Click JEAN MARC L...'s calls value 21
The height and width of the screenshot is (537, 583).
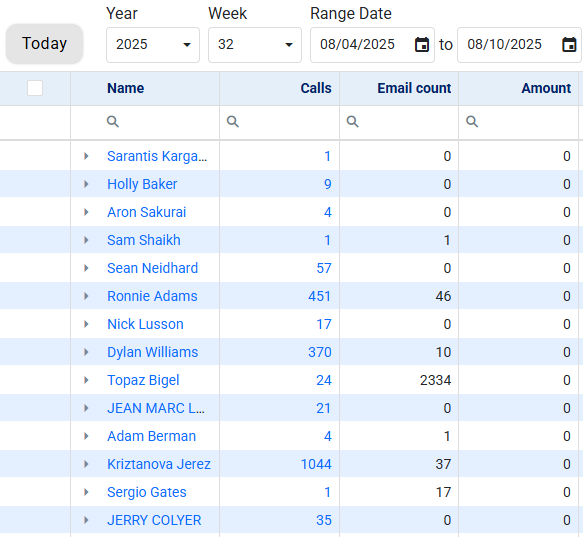tap(323, 408)
